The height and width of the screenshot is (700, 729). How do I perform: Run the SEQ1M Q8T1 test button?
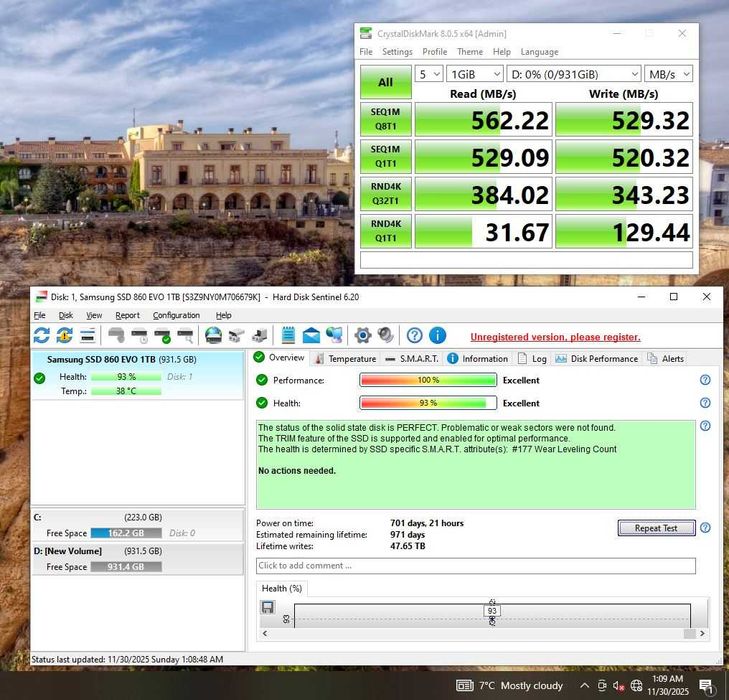pos(385,119)
